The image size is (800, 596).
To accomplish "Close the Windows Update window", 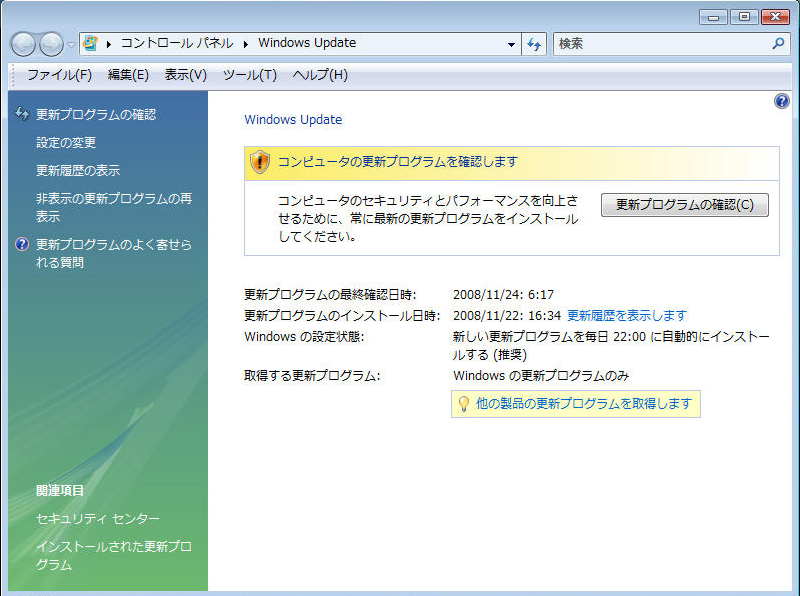I will pyautogui.click(x=776, y=17).
